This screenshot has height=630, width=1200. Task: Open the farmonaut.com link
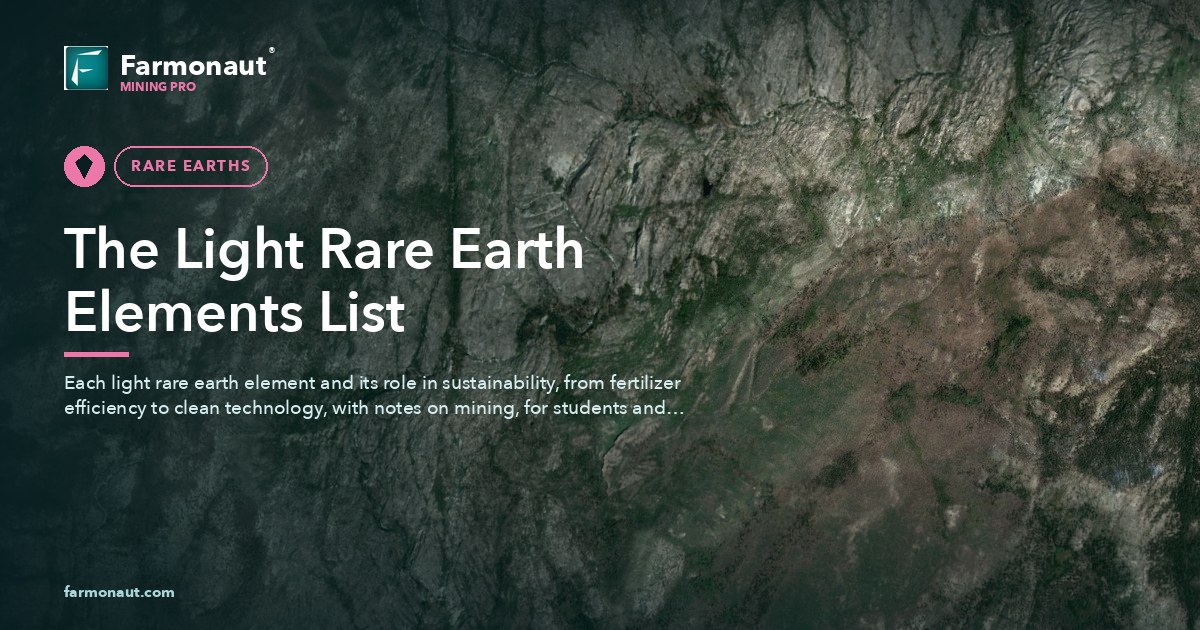pyautogui.click(x=119, y=592)
